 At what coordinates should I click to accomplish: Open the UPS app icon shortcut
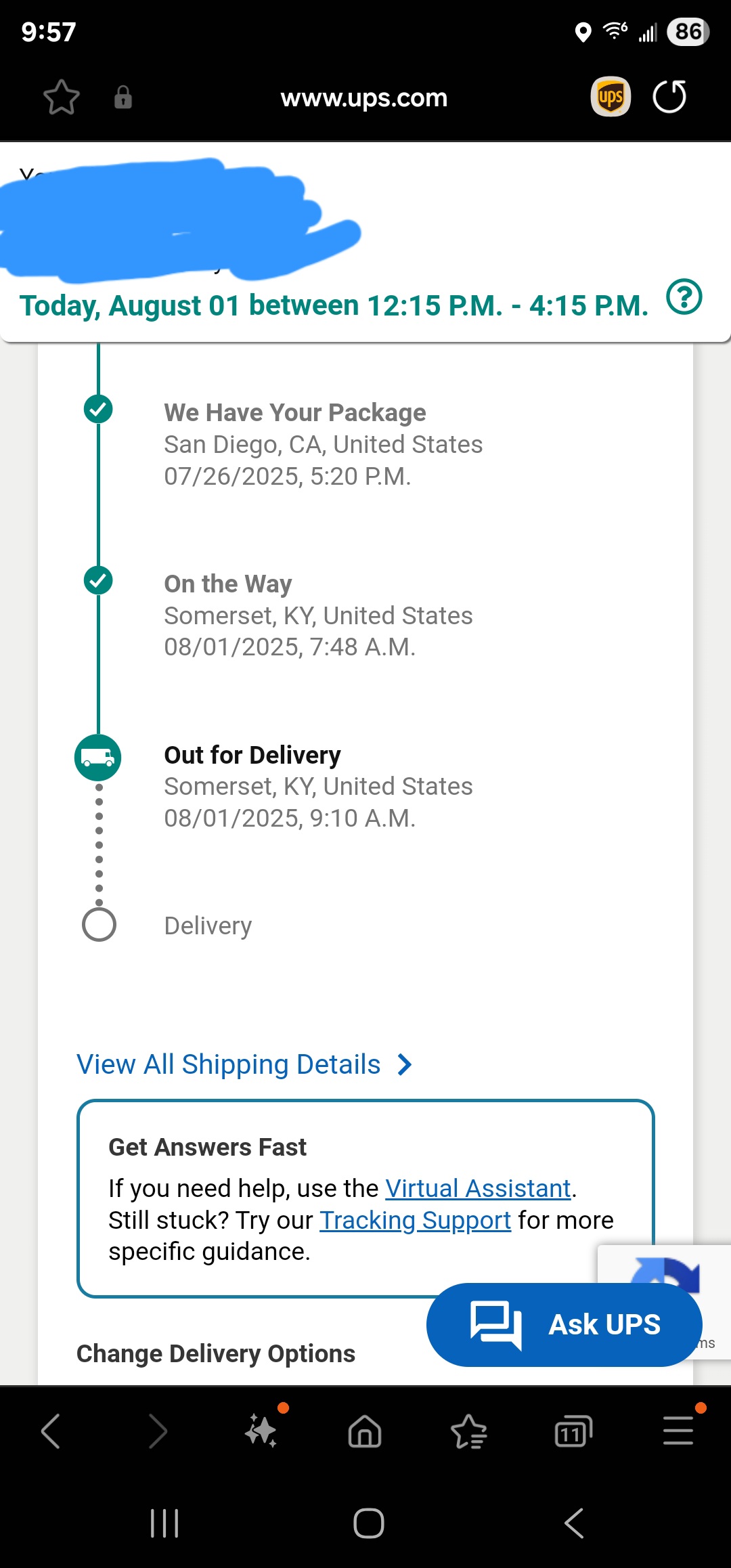611,97
